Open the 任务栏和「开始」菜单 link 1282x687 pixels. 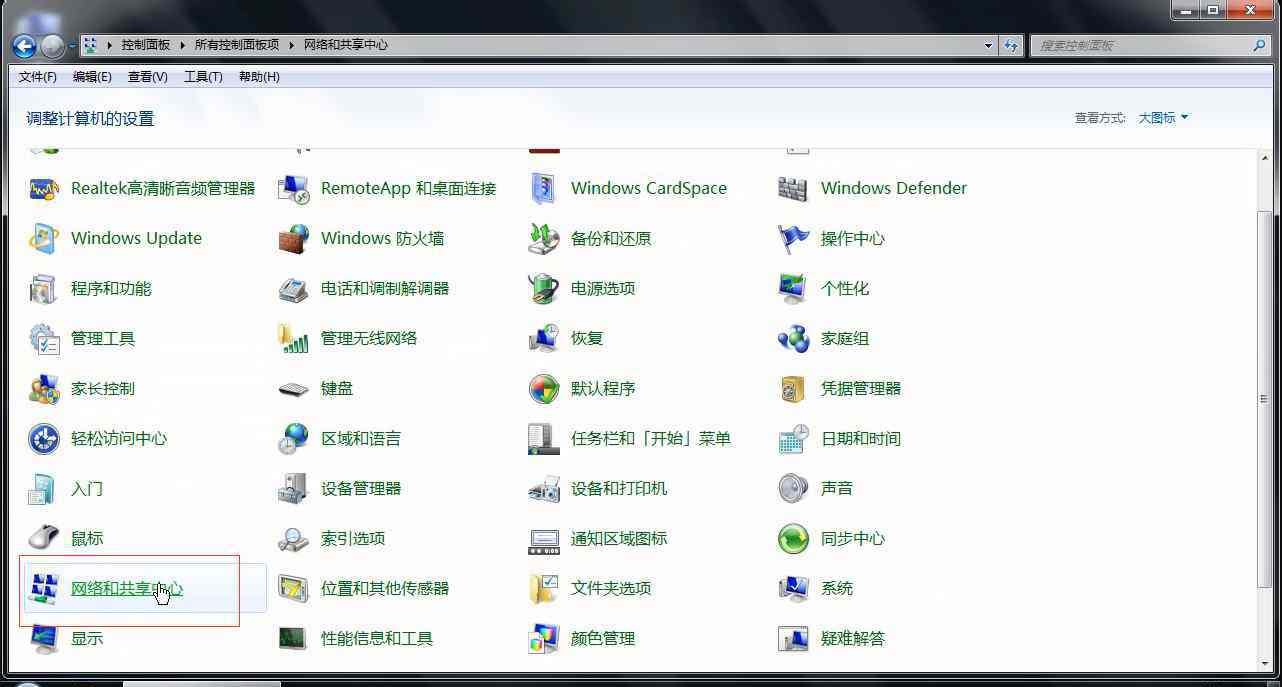tap(651, 439)
